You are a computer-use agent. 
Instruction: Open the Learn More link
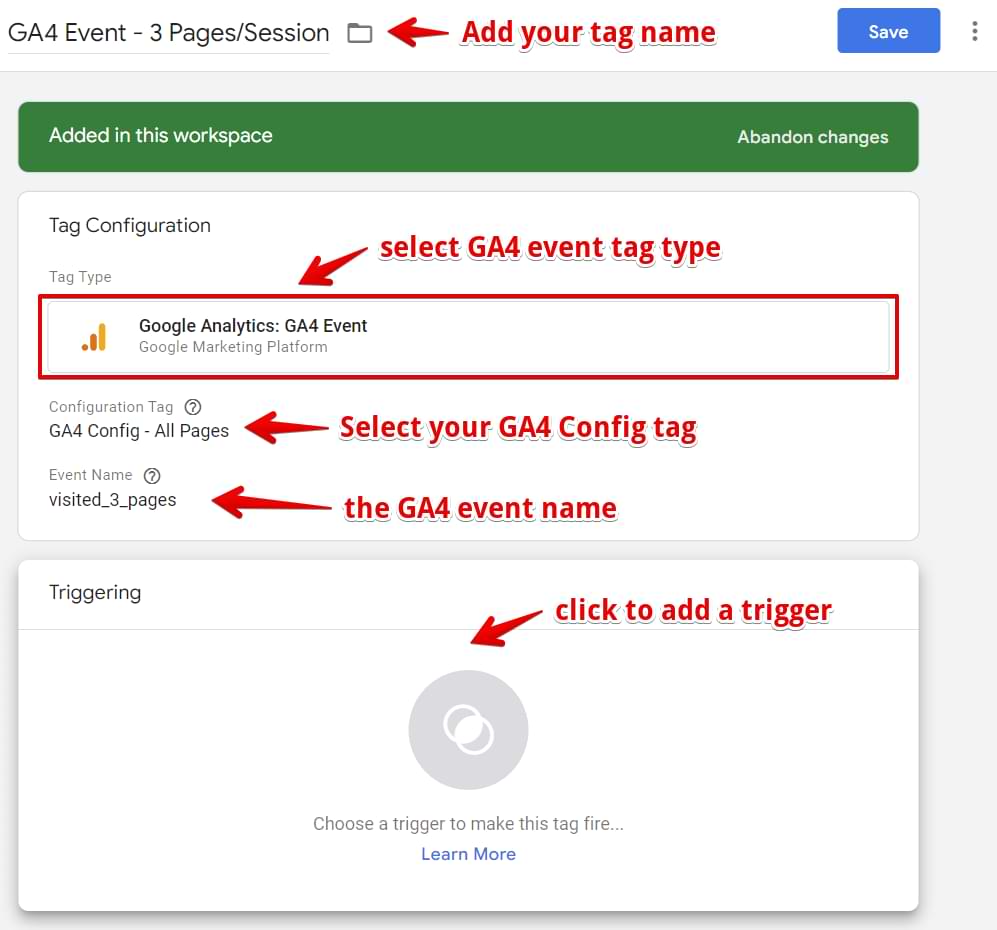469,854
